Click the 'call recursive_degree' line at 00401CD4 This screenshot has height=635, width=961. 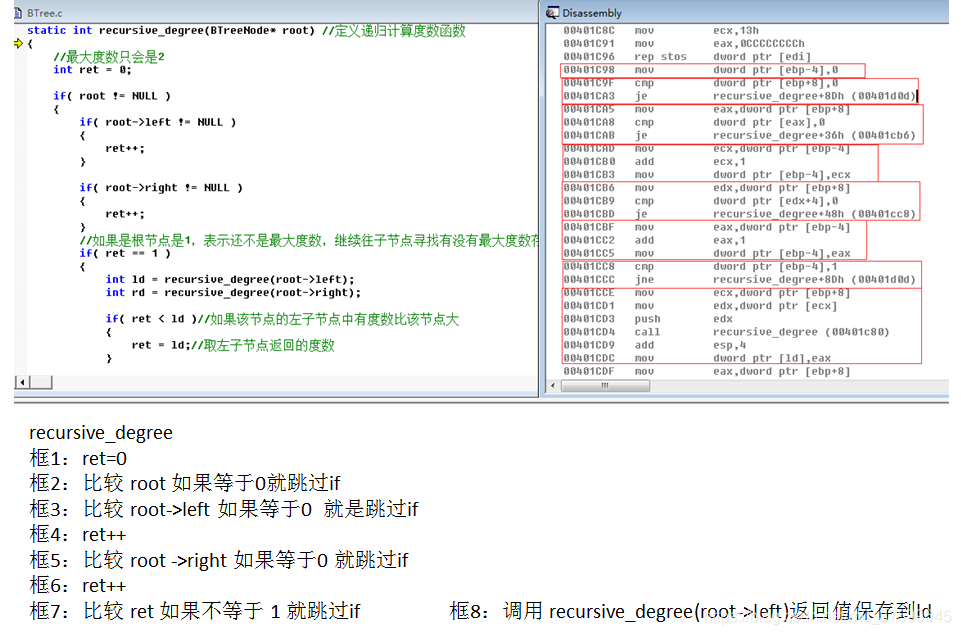(726, 333)
